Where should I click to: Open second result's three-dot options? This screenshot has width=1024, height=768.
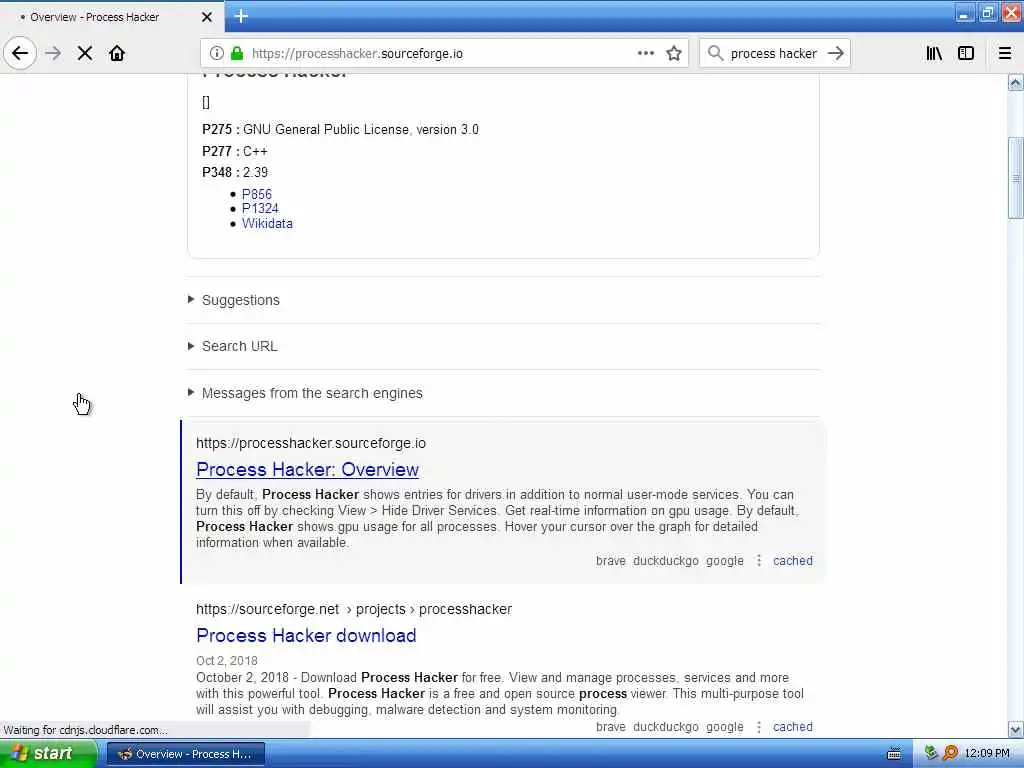(x=759, y=726)
